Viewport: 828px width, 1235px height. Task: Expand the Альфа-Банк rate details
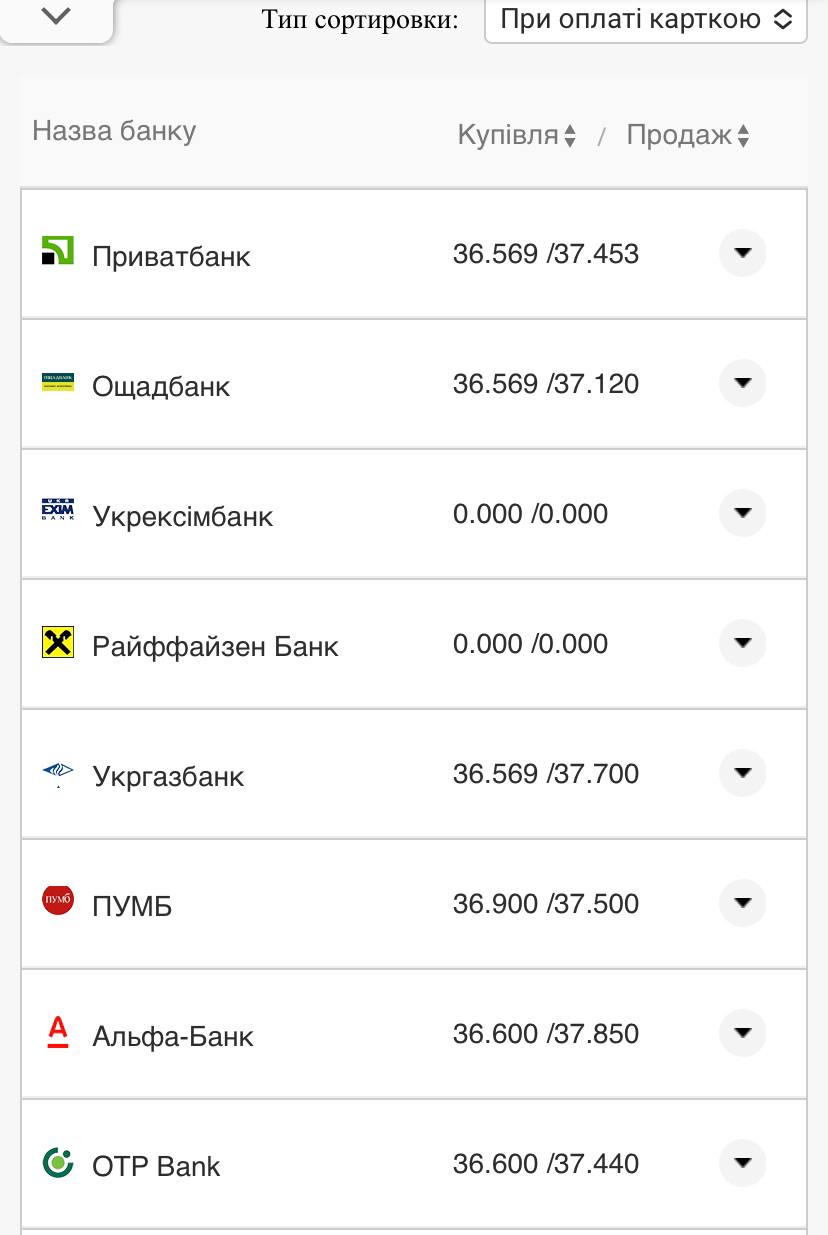coord(742,1034)
